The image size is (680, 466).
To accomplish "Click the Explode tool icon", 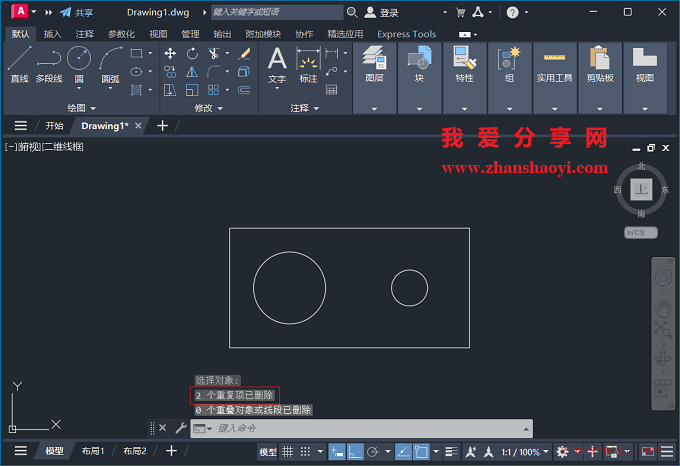I will [x=244, y=72].
